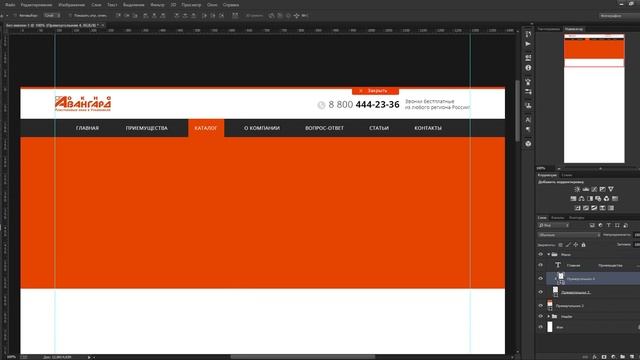Hide the selected Прямоугольник 4 layer
Image resolution: width=640 pixels, height=360 pixels.
[x=541, y=278]
